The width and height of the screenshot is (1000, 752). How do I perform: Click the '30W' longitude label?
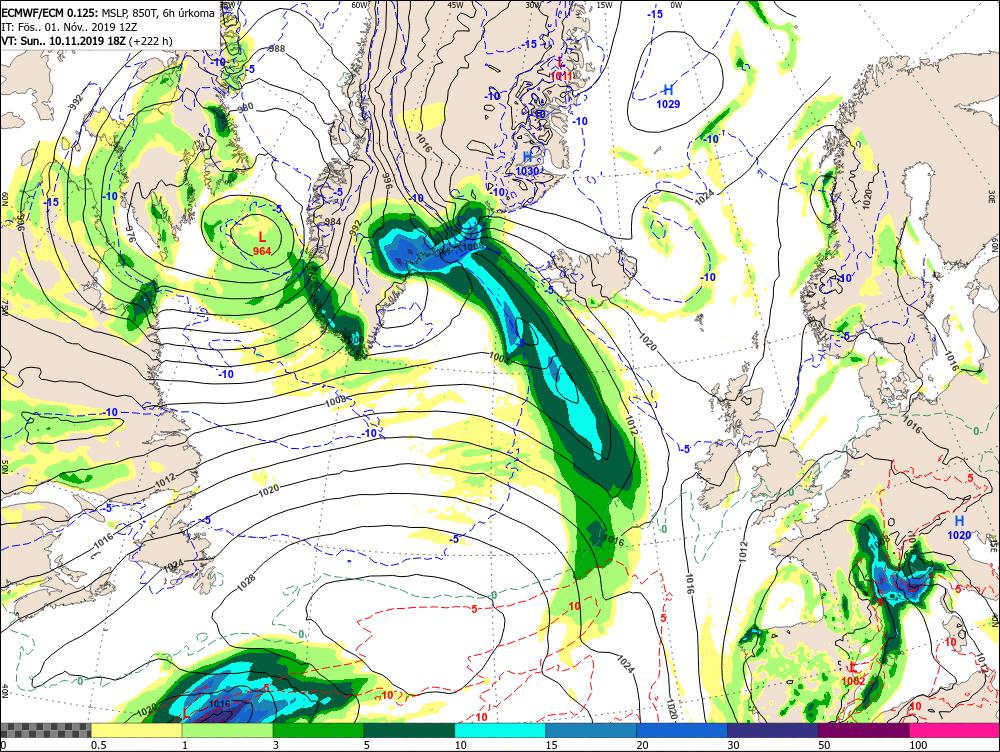click(x=533, y=5)
